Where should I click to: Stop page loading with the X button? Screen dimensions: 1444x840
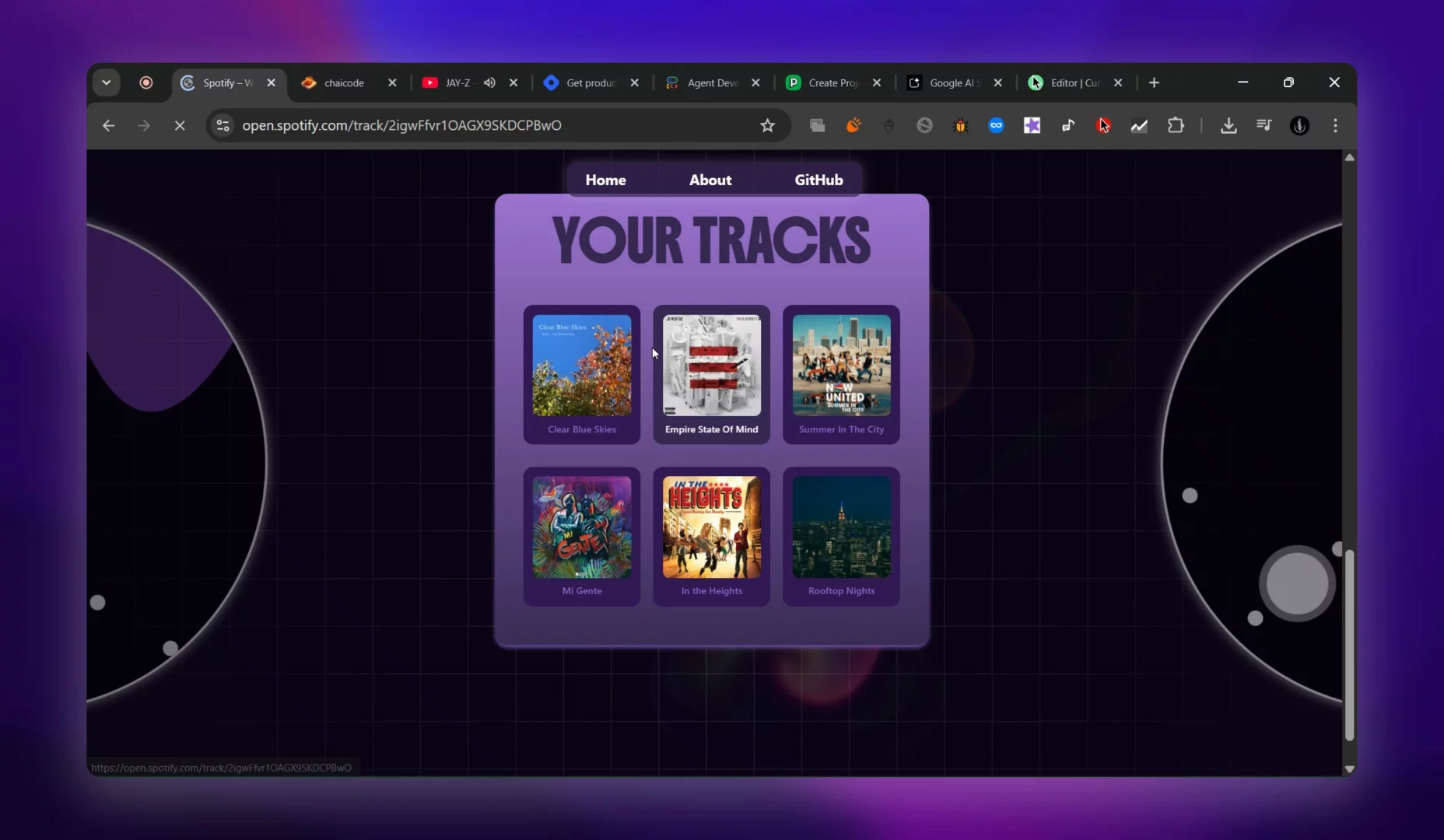[180, 125]
